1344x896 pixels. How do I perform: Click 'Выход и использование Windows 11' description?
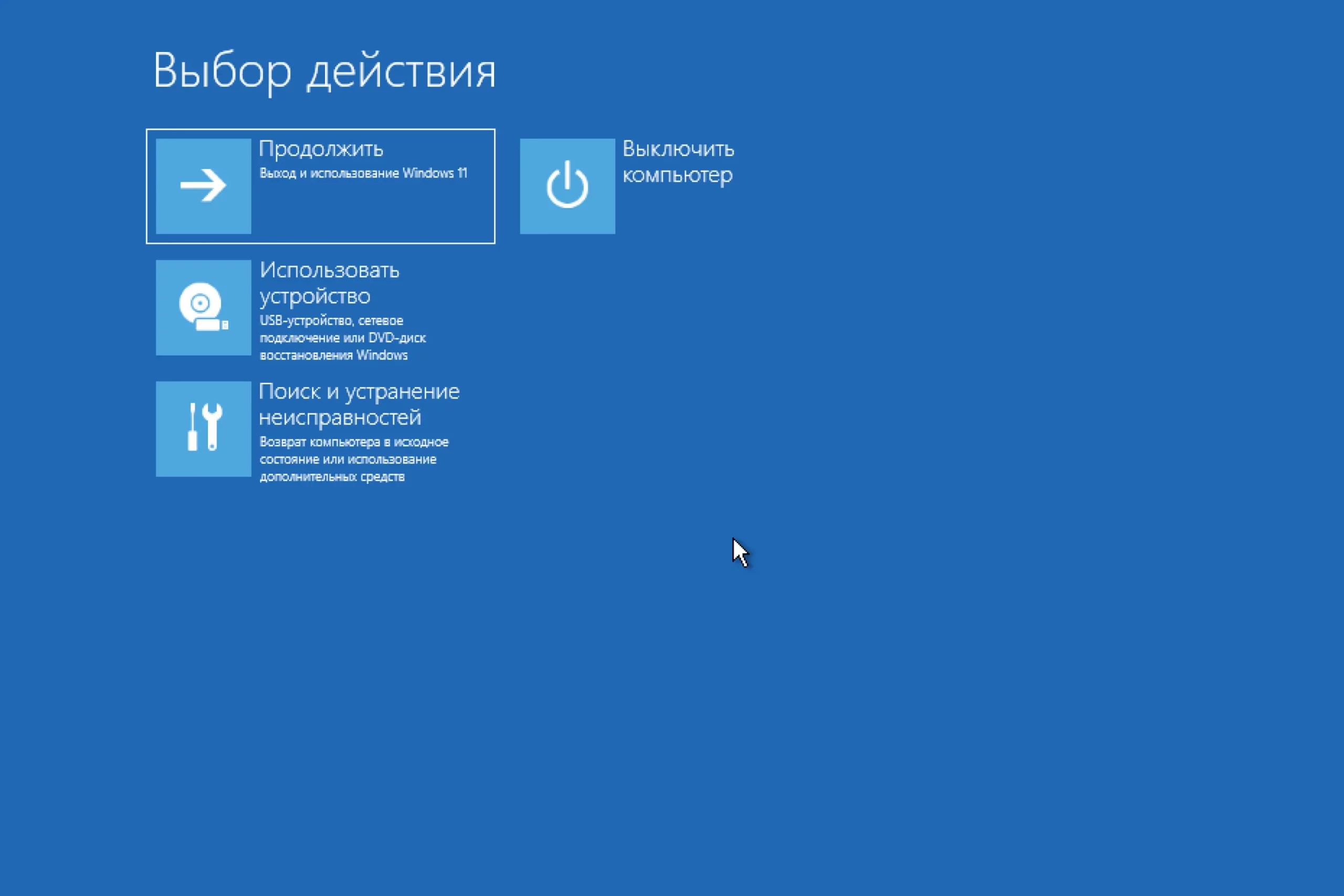tap(363, 173)
